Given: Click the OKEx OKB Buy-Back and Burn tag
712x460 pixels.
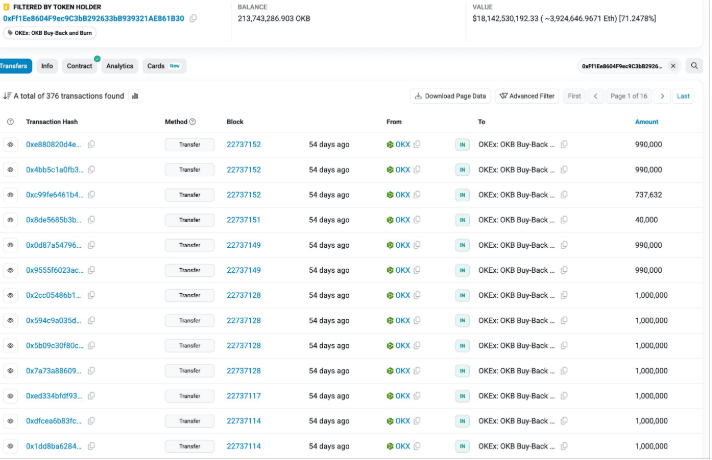Looking at the screenshot, I should 49,33.
